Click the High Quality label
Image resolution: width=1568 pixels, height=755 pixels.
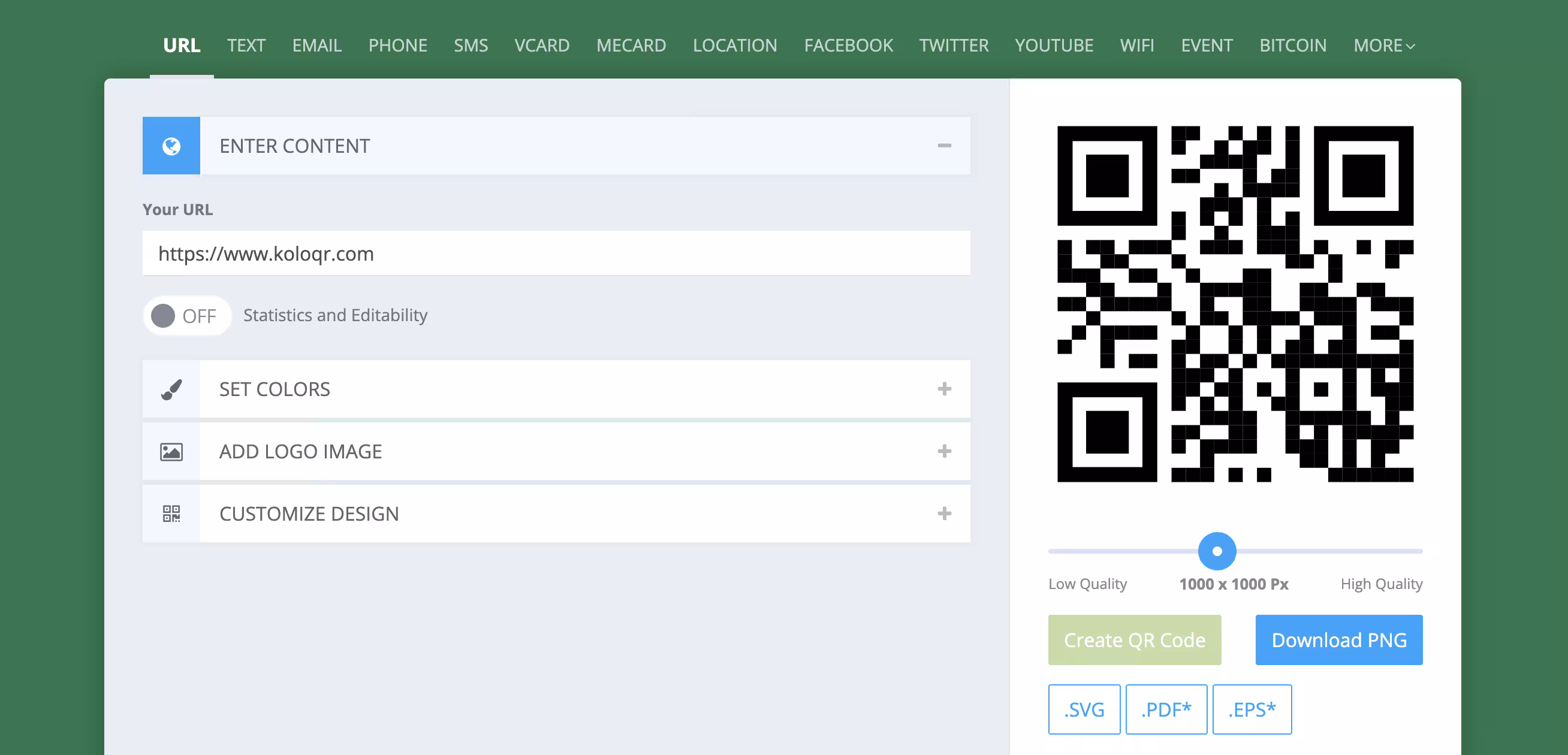point(1381,584)
